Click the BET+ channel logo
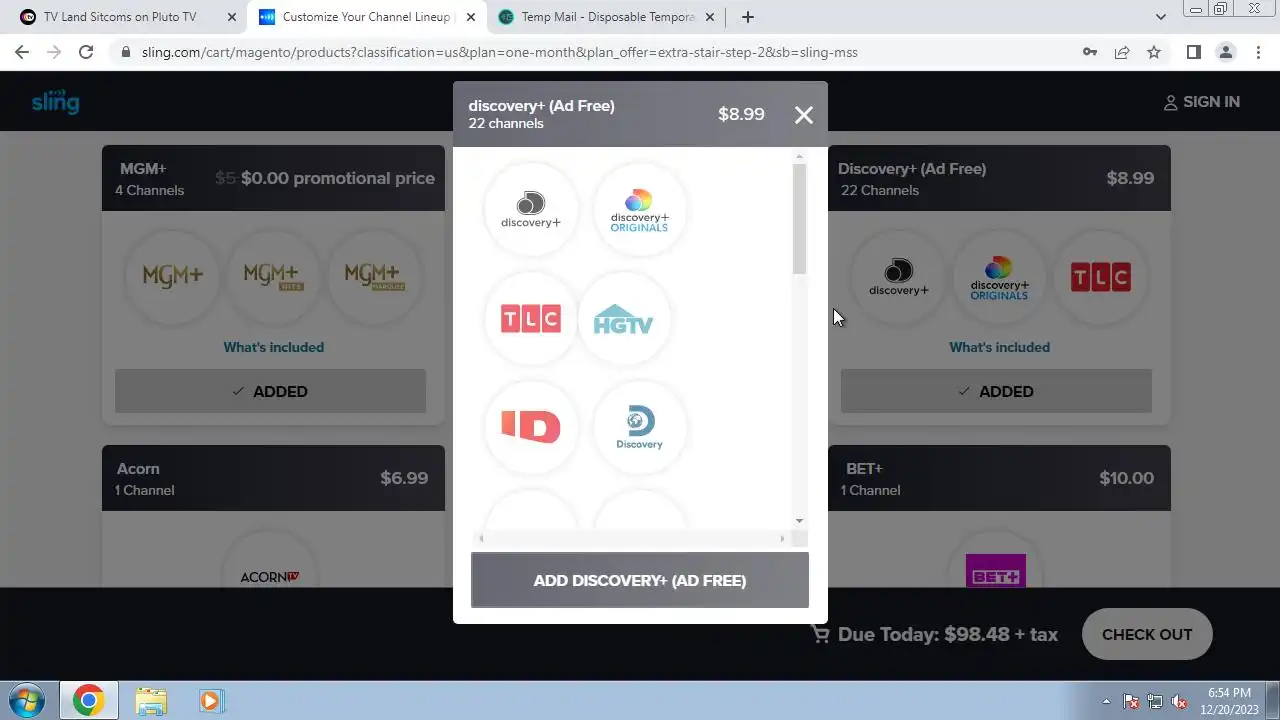Viewport: 1280px width, 720px height. pyautogui.click(x=996, y=570)
